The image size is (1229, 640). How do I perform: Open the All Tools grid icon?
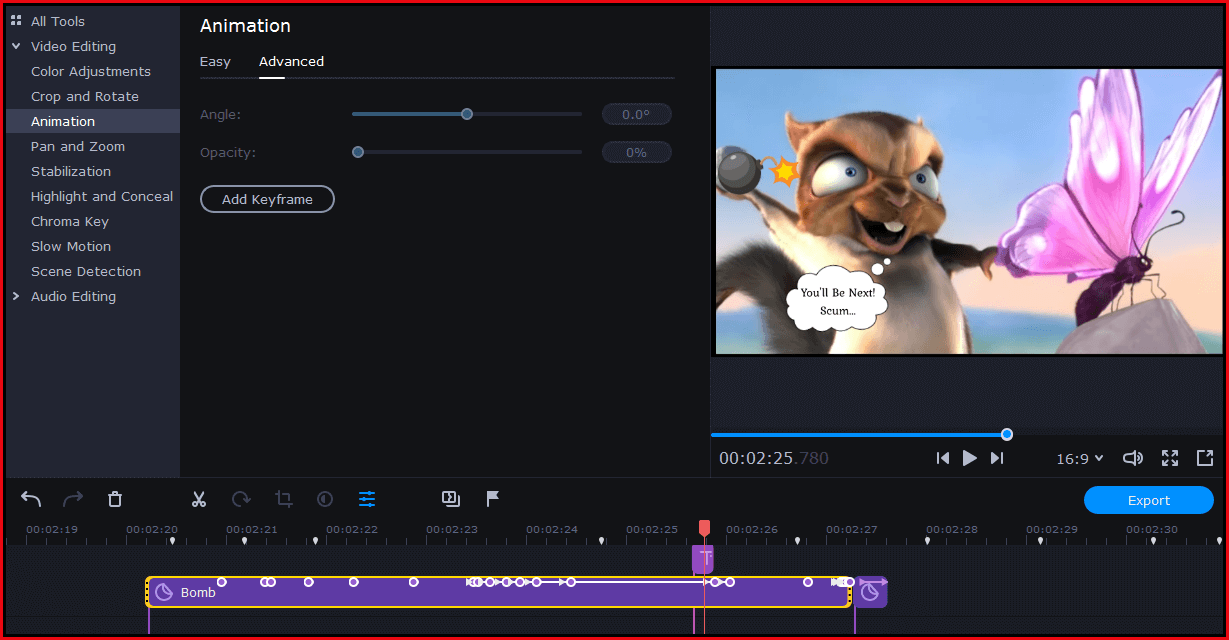pos(16,21)
